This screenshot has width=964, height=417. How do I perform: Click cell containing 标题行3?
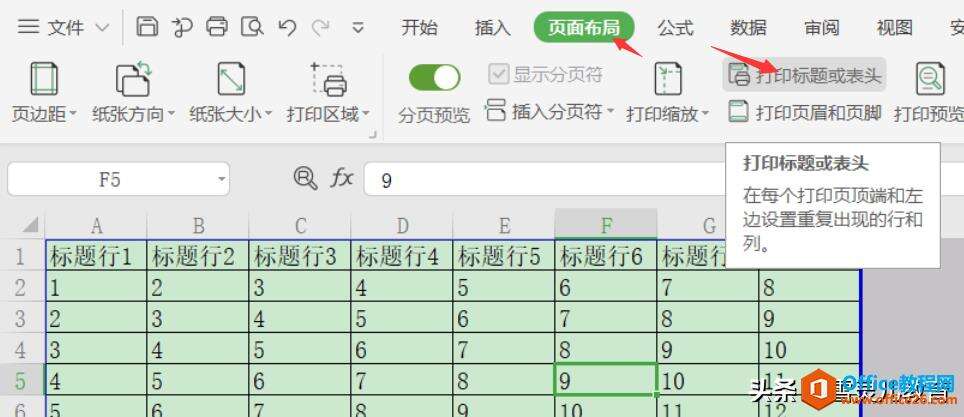tap(300, 255)
